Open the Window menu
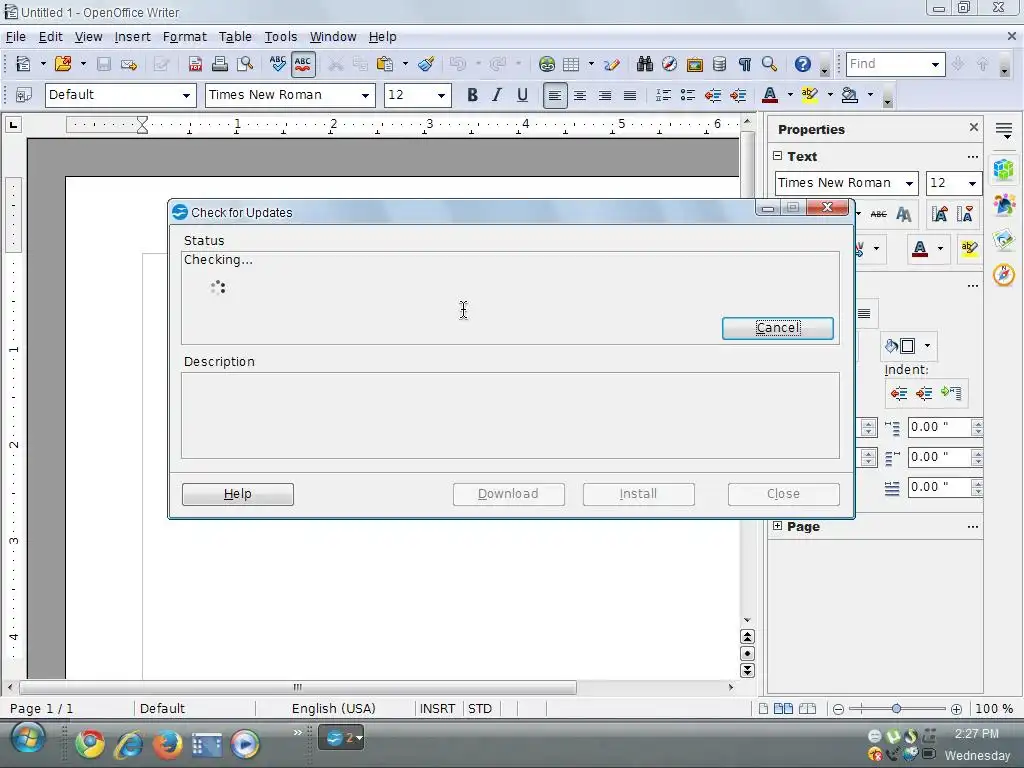Image resolution: width=1024 pixels, height=768 pixels. (x=333, y=37)
